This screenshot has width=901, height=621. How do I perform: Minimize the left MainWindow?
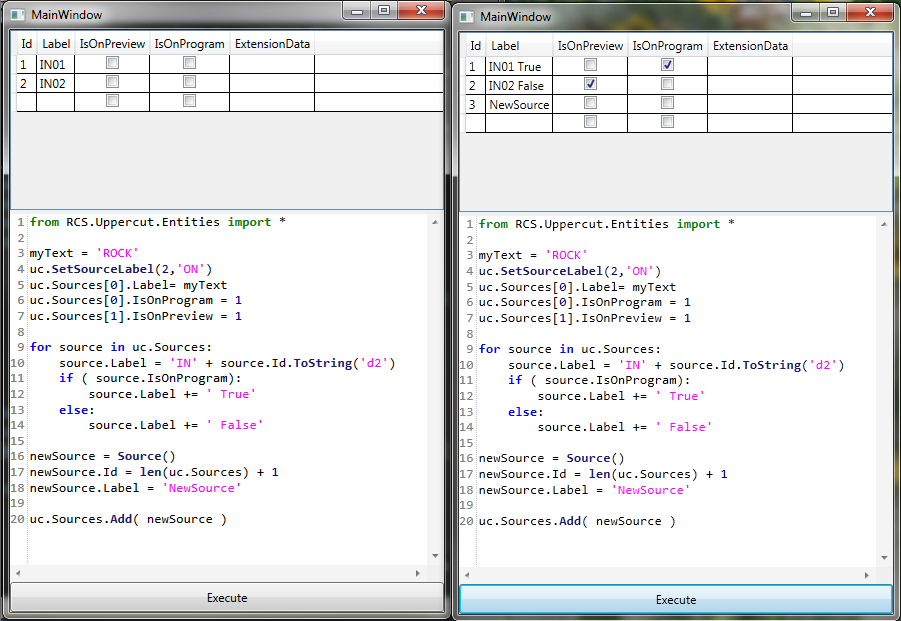point(357,11)
